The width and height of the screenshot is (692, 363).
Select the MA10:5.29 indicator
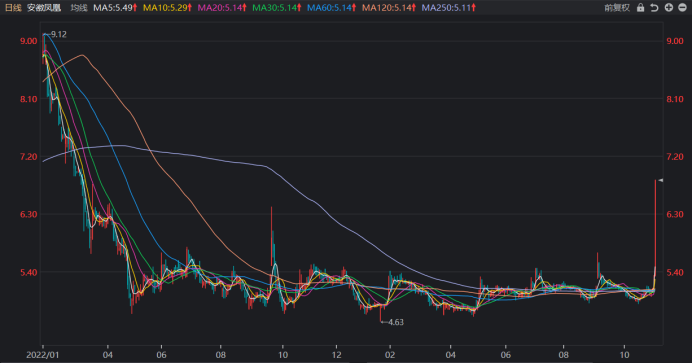(167, 7)
